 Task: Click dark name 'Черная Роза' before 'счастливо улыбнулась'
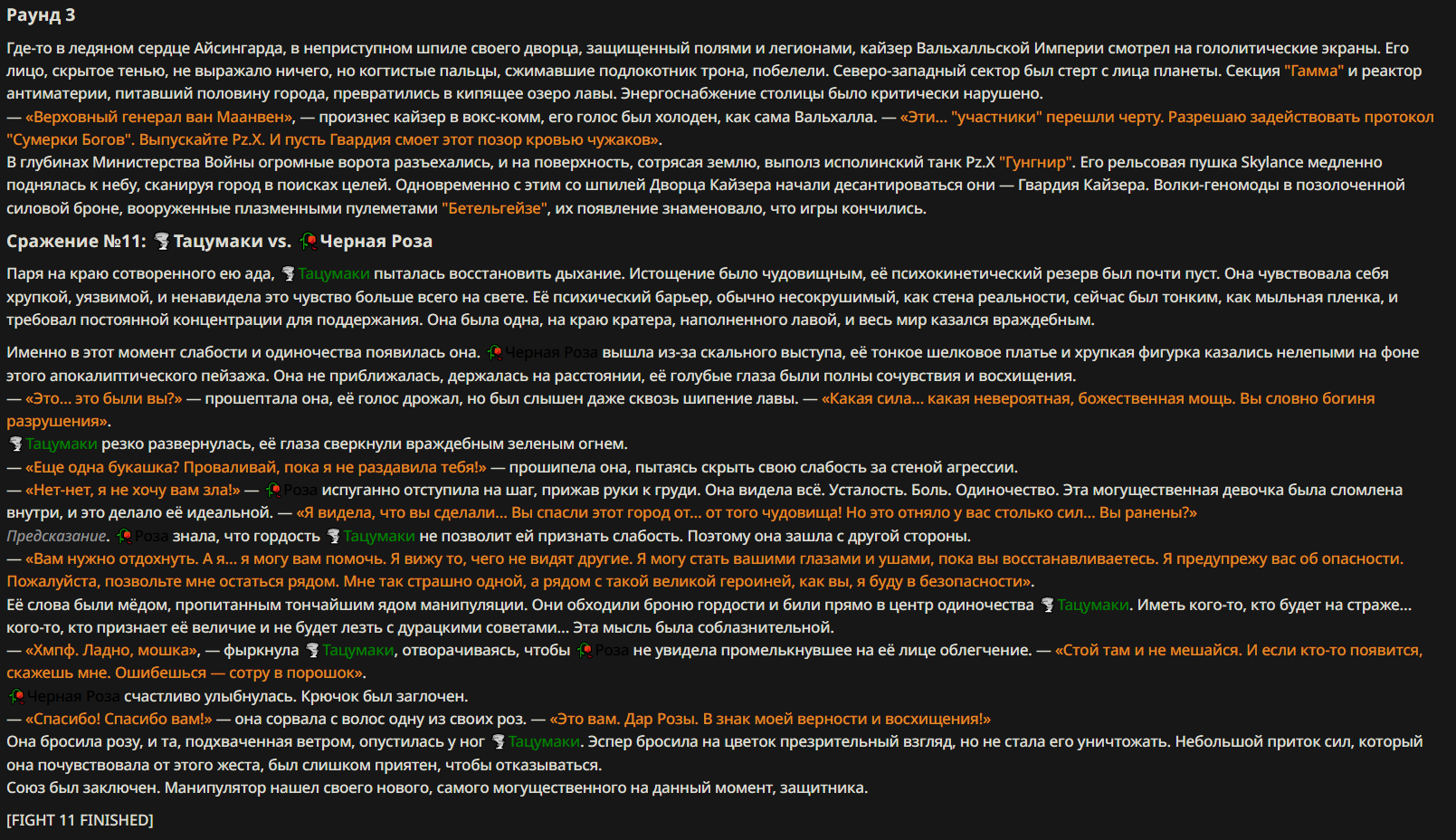[73, 696]
